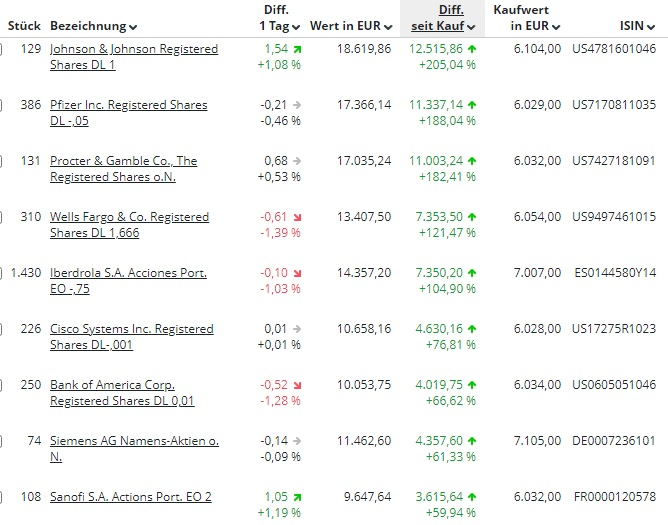Click gray sideways arrow in Siemens row
Image resolution: width=668 pixels, height=525 pixels.
click(296, 441)
